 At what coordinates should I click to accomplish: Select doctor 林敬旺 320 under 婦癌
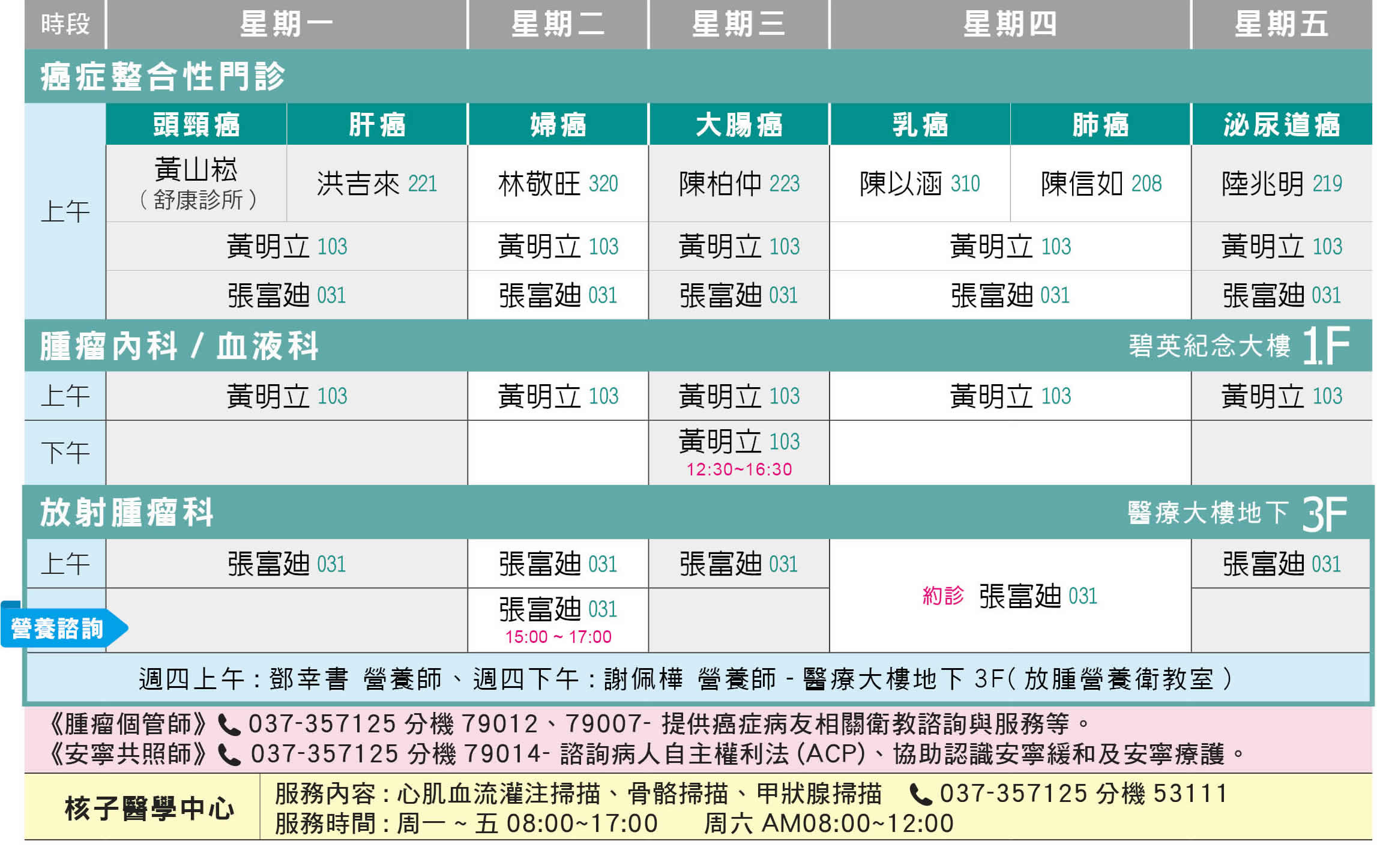558,184
